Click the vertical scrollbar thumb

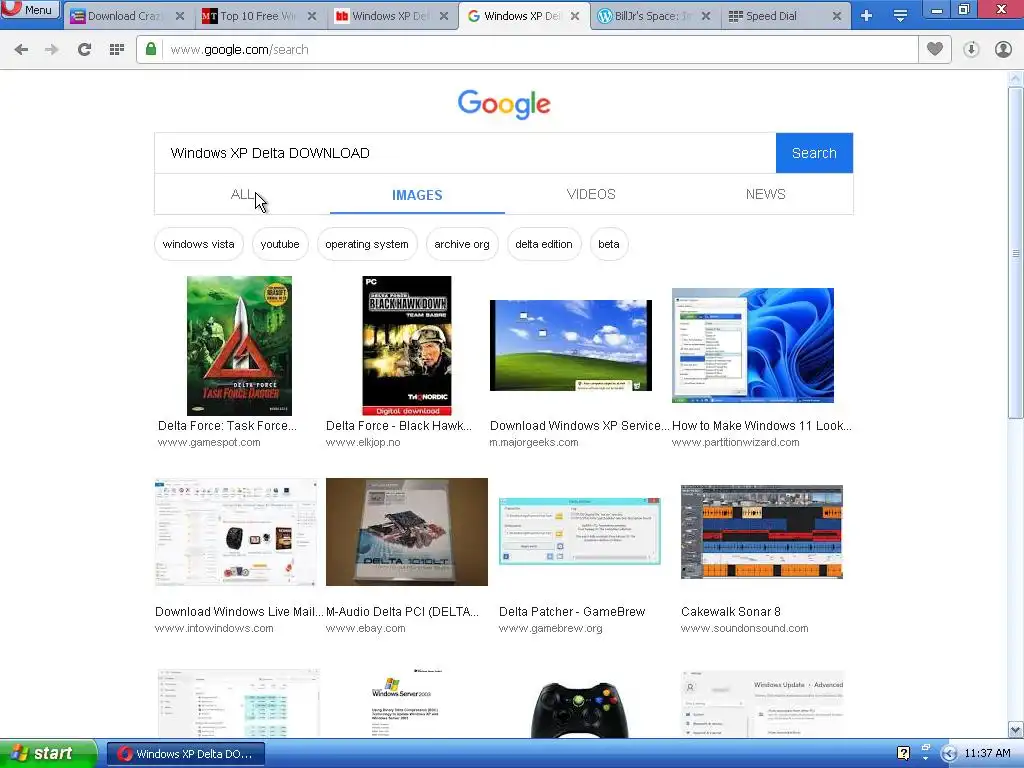coord(1015,253)
